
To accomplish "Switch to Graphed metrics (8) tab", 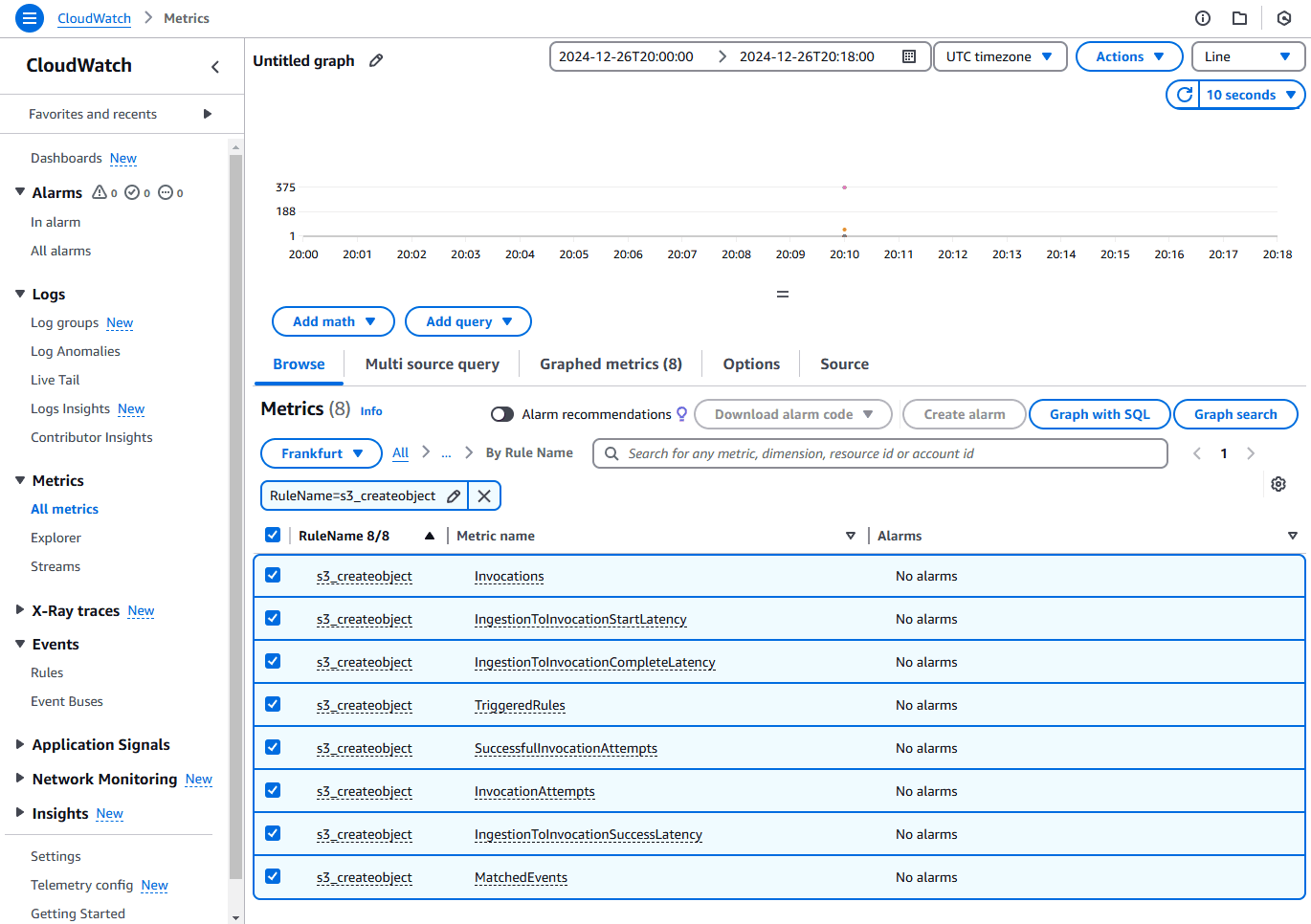I will coord(611,364).
